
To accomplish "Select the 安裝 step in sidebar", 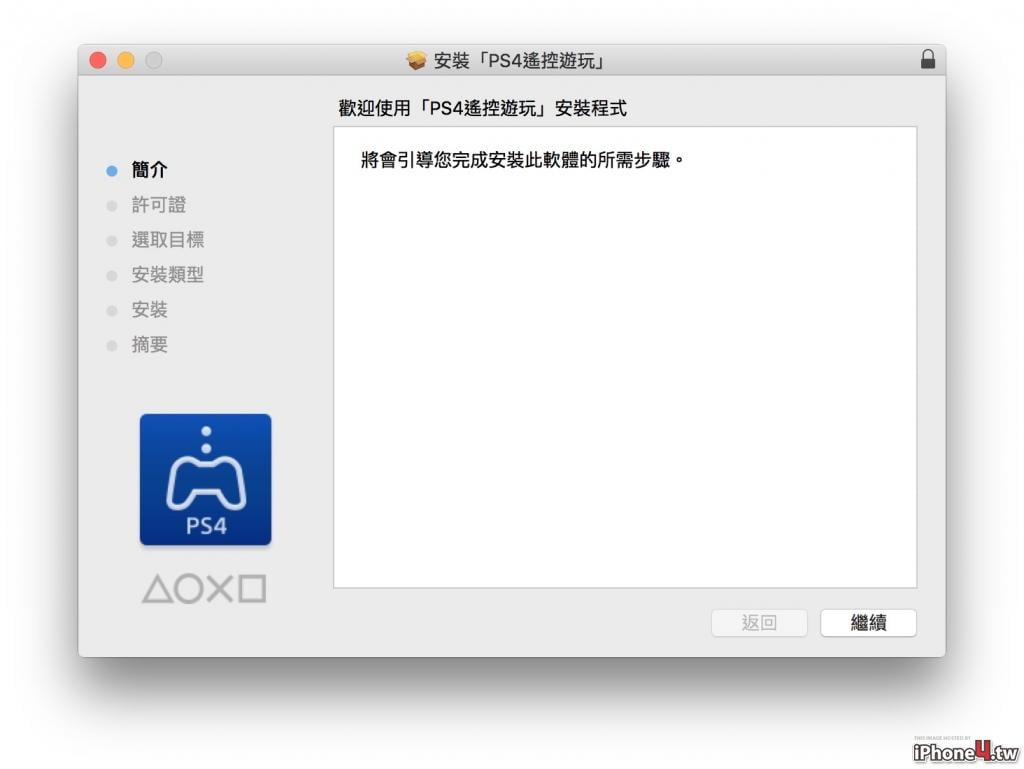I will click(x=150, y=309).
